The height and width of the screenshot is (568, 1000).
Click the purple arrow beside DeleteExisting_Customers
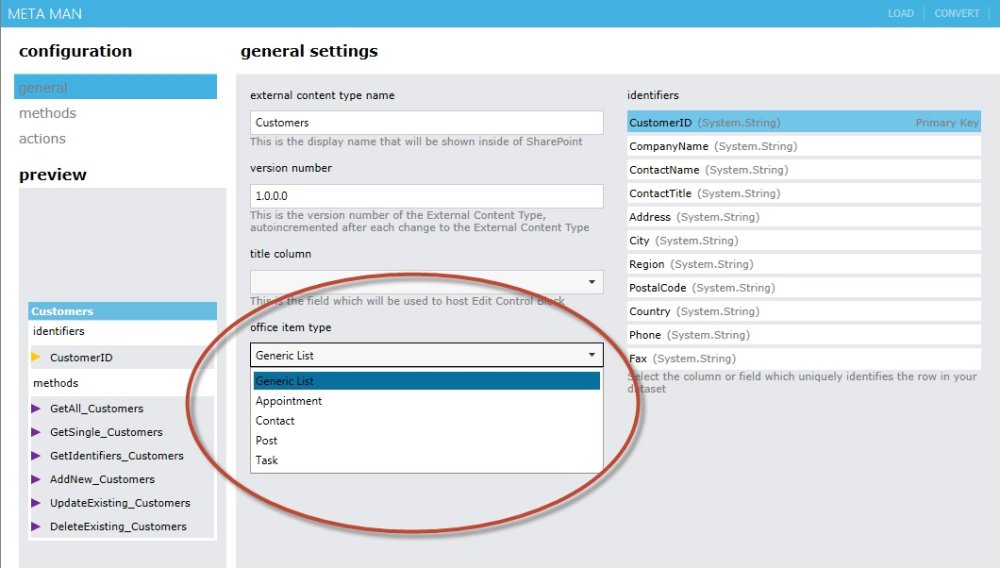[36, 526]
